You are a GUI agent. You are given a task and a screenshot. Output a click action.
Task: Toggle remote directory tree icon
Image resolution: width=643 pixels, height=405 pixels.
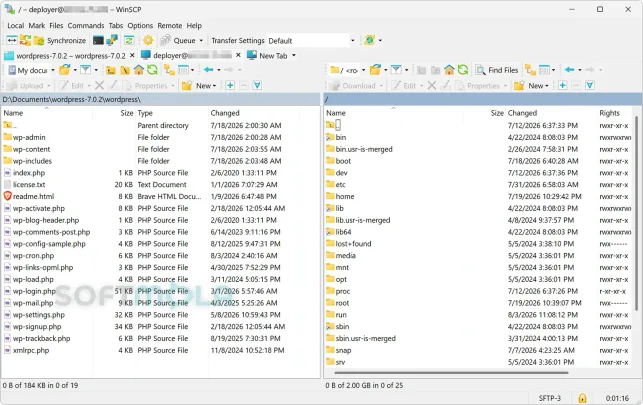530,70
